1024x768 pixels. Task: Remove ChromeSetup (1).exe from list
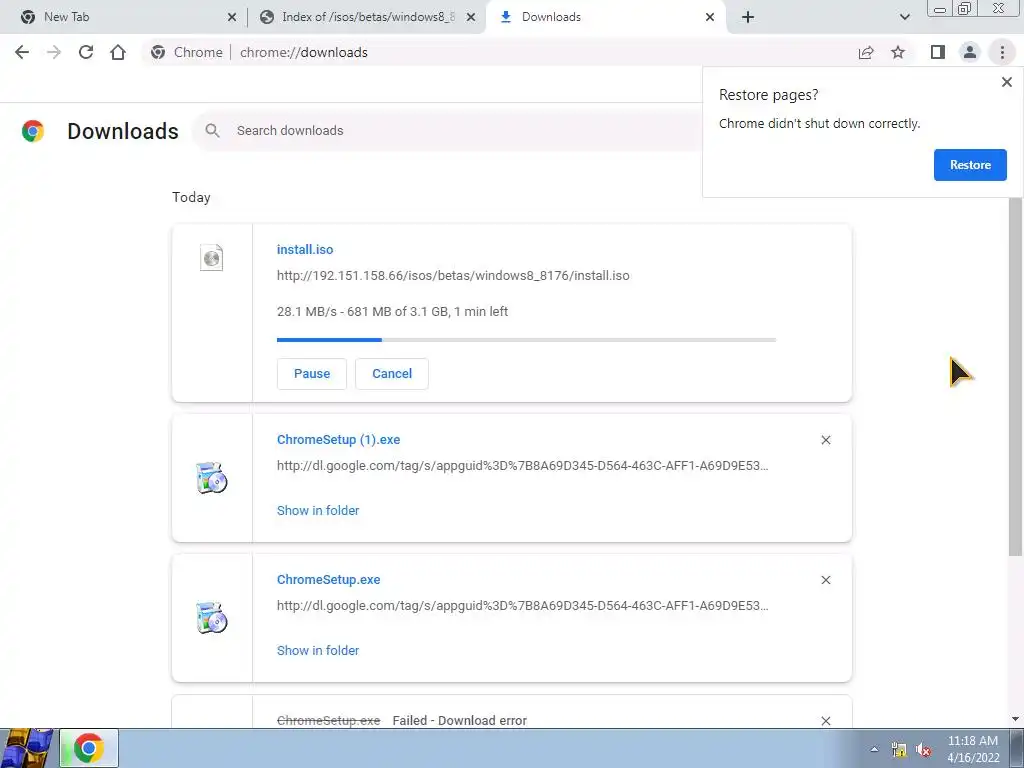(x=825, y=440)
